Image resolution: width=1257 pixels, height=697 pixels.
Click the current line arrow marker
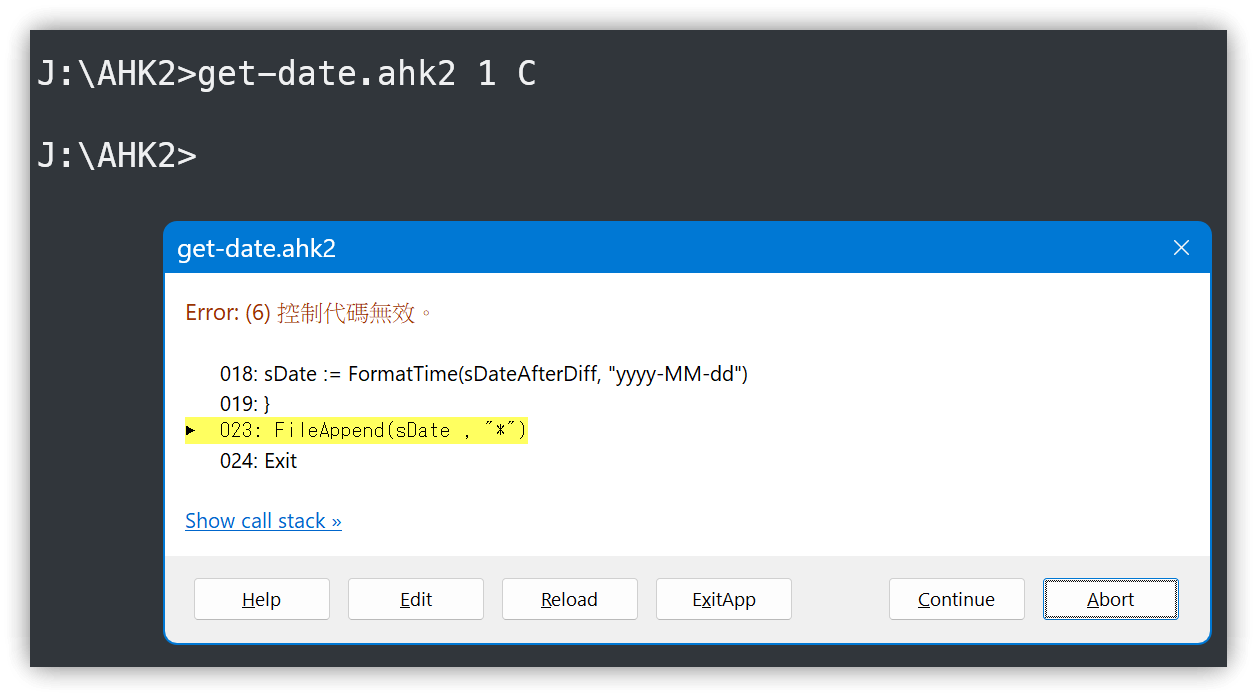pos(191,431)
